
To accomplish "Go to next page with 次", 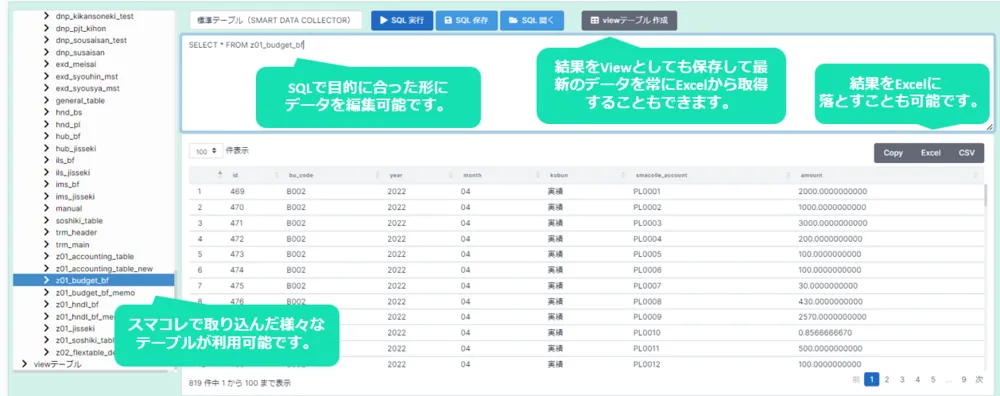I will click(980, 379).
